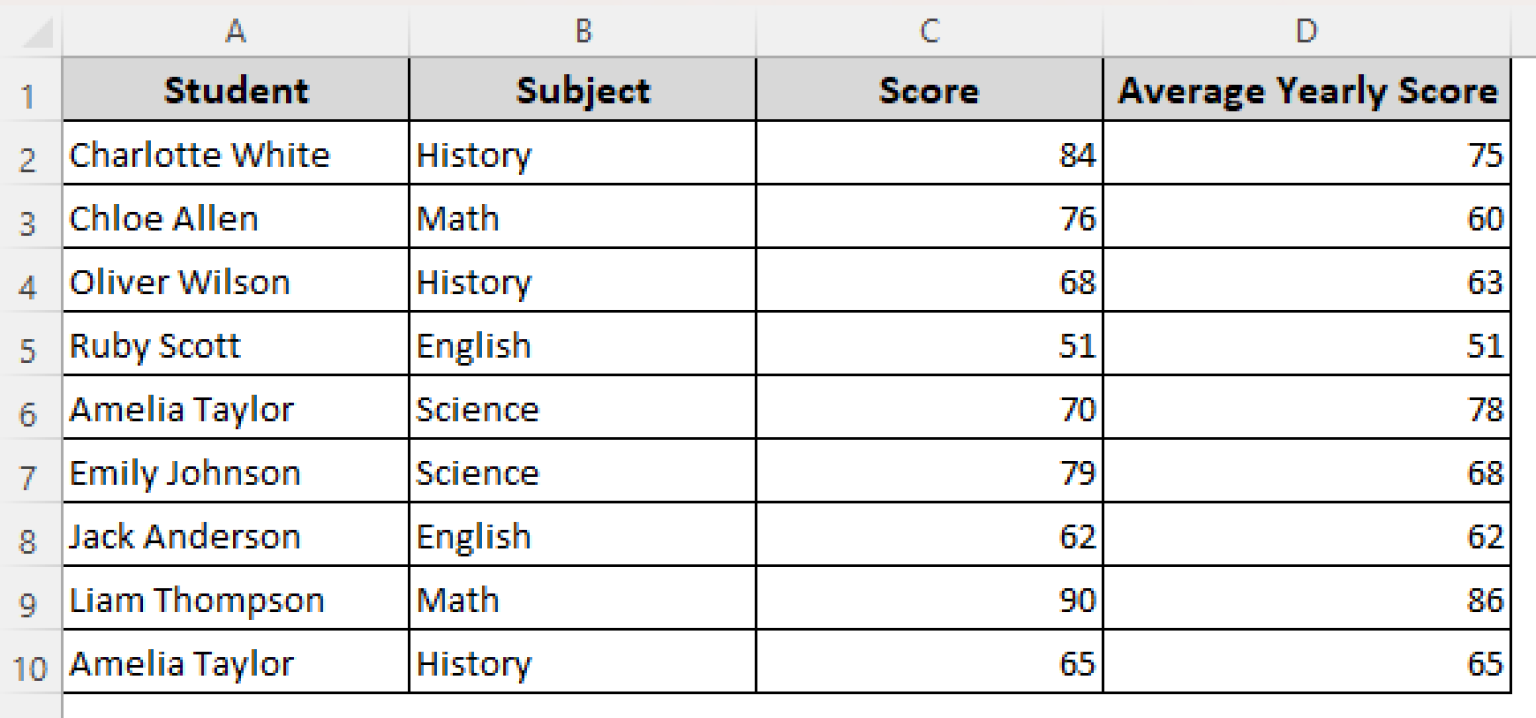Click the Liam Thompson cell

pos(236,600)
